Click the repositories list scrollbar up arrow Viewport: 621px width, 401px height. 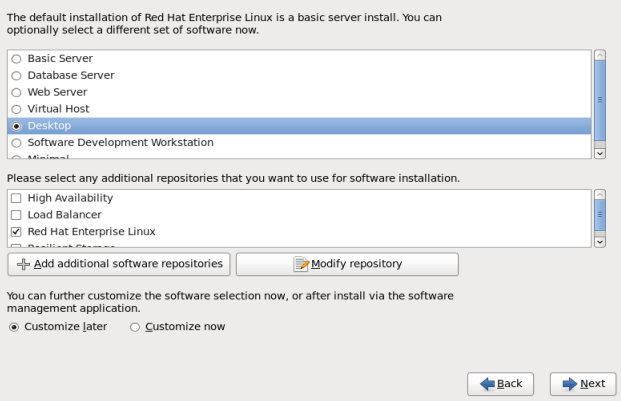point(600,195)
